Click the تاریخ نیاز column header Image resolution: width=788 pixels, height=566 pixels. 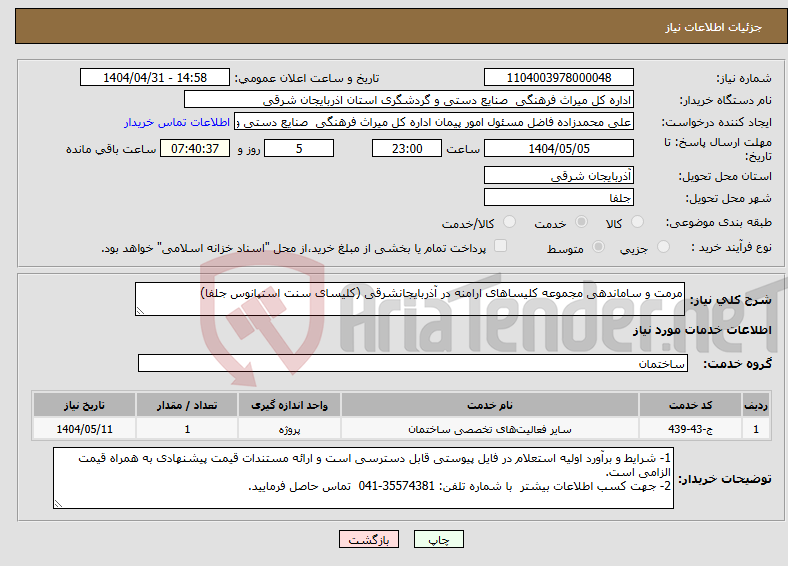point(84,405)
